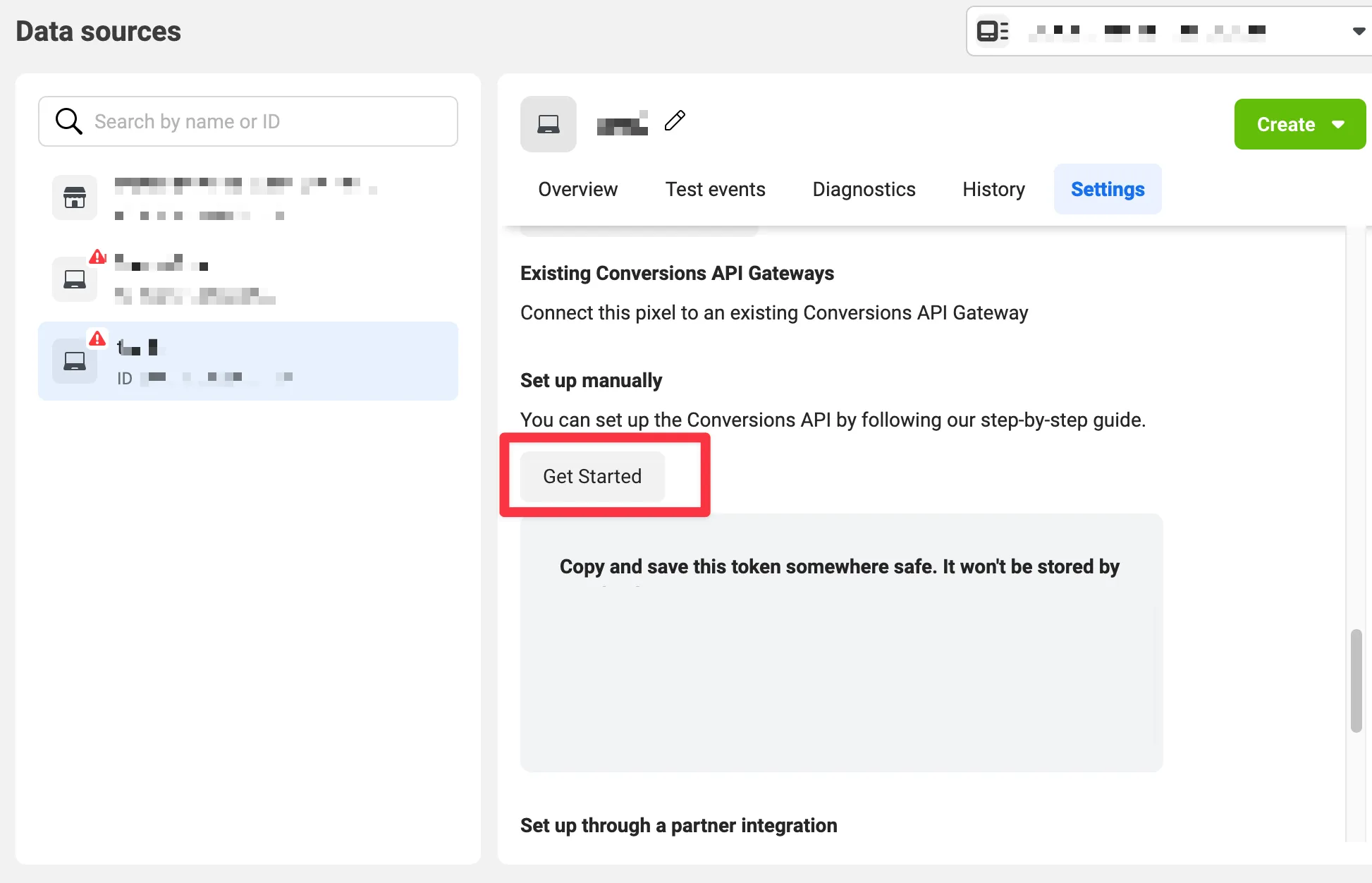Click the storefront icon in data sources list
Viewport: 1372px width, 883px height.
click(x=75, y=197)
